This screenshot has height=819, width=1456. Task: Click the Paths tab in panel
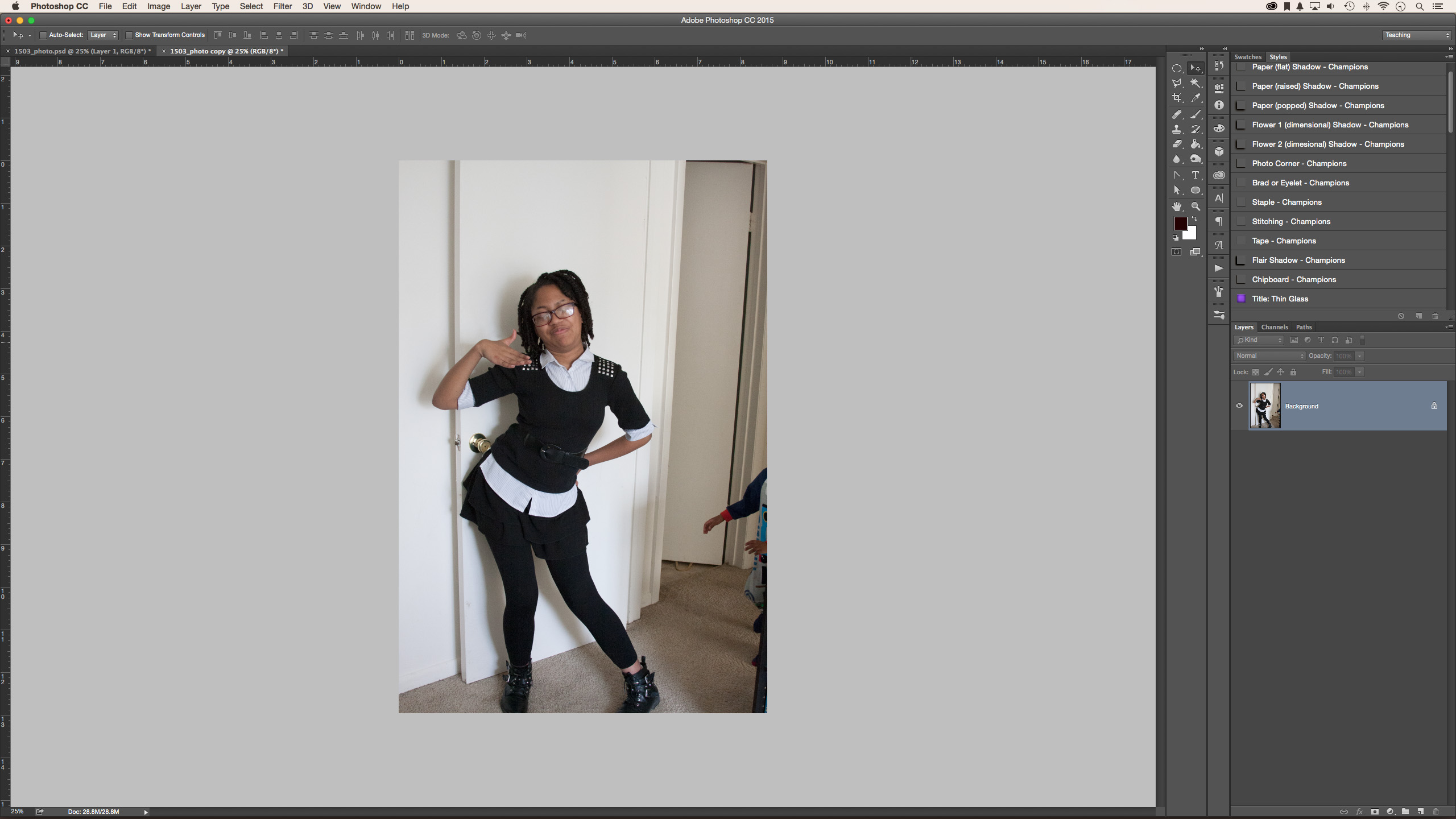pyautogui.click(x=1303, y=326)
